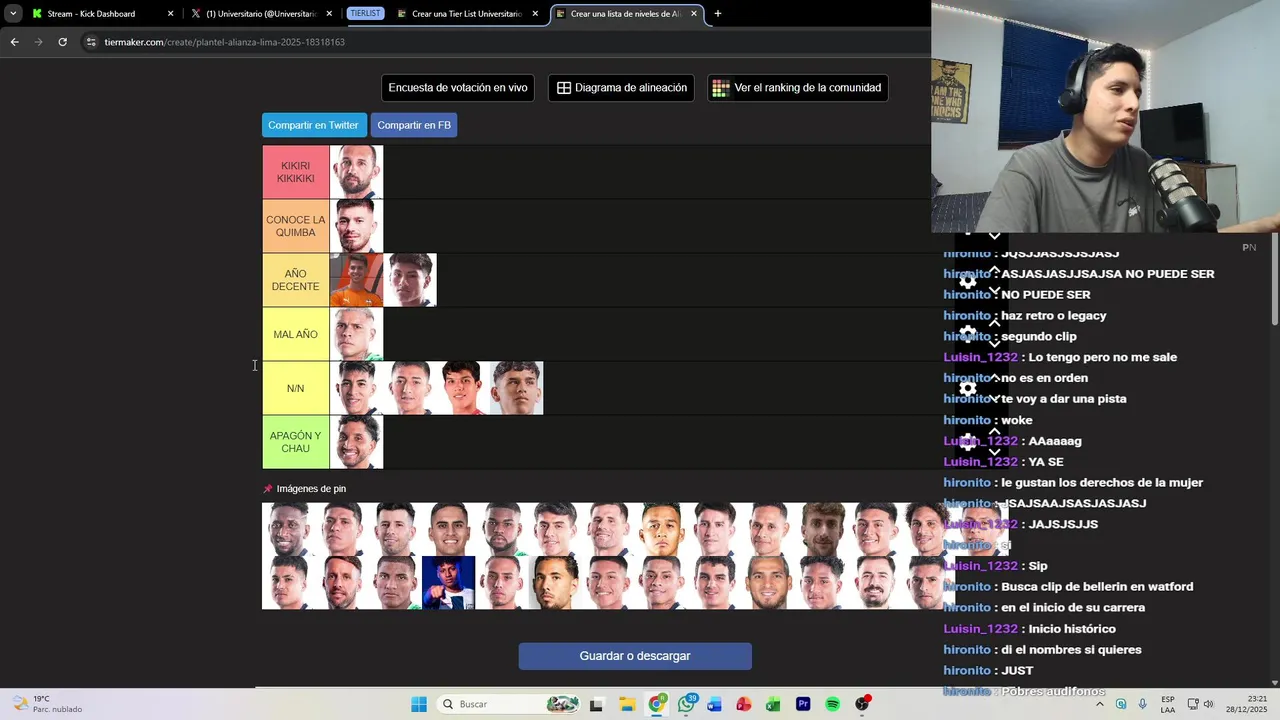
Task: Open a new browser tab
Action: click(717, 14)
